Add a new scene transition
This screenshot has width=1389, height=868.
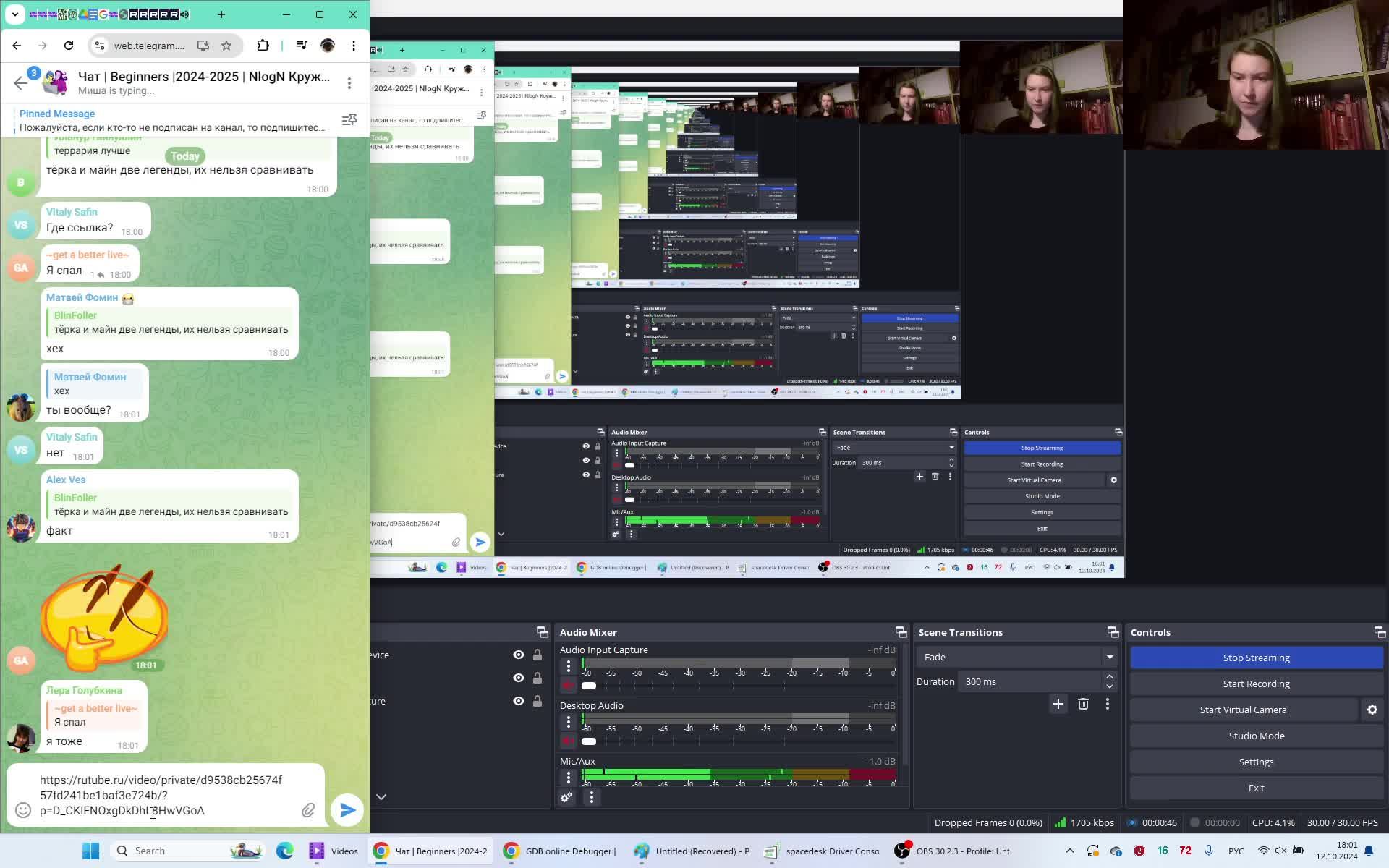click(1058, 704)
